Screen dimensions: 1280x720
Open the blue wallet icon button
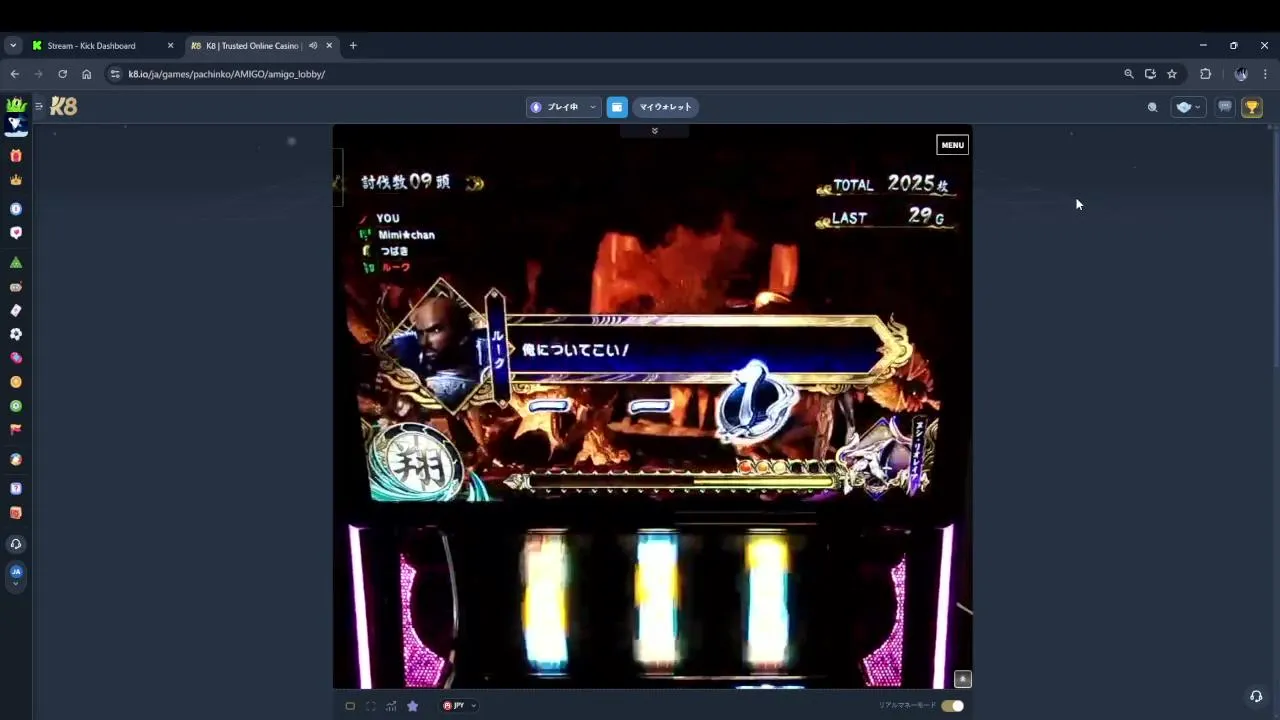point(617,107)
